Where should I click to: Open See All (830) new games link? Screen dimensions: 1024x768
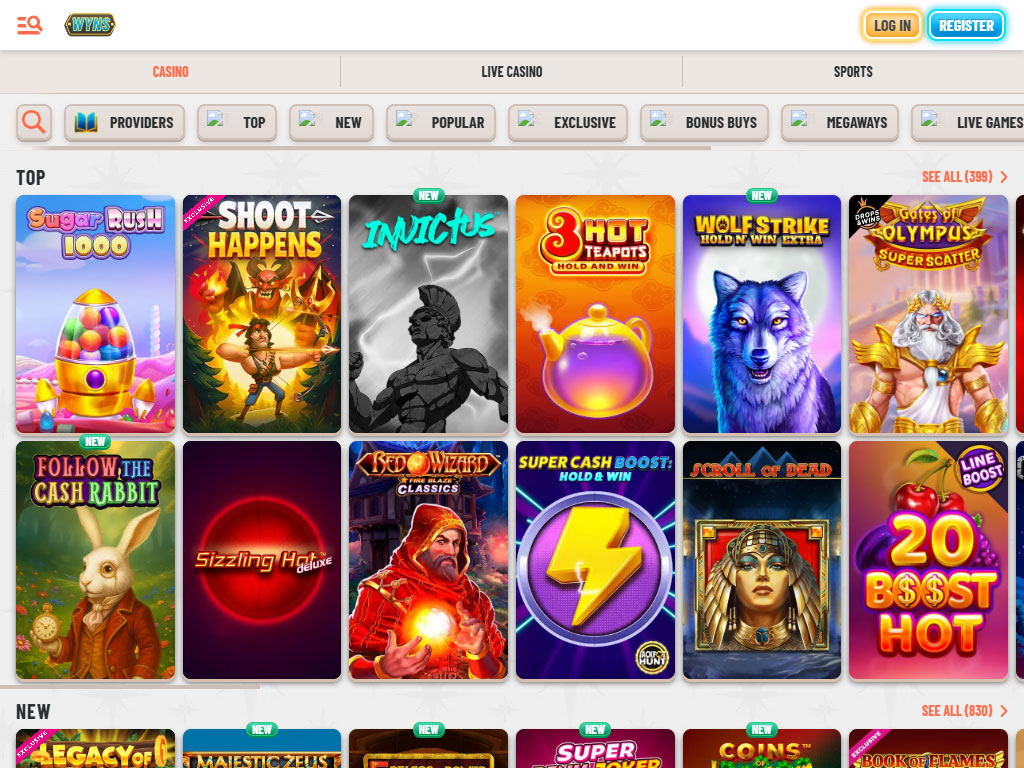pos(965,711)
